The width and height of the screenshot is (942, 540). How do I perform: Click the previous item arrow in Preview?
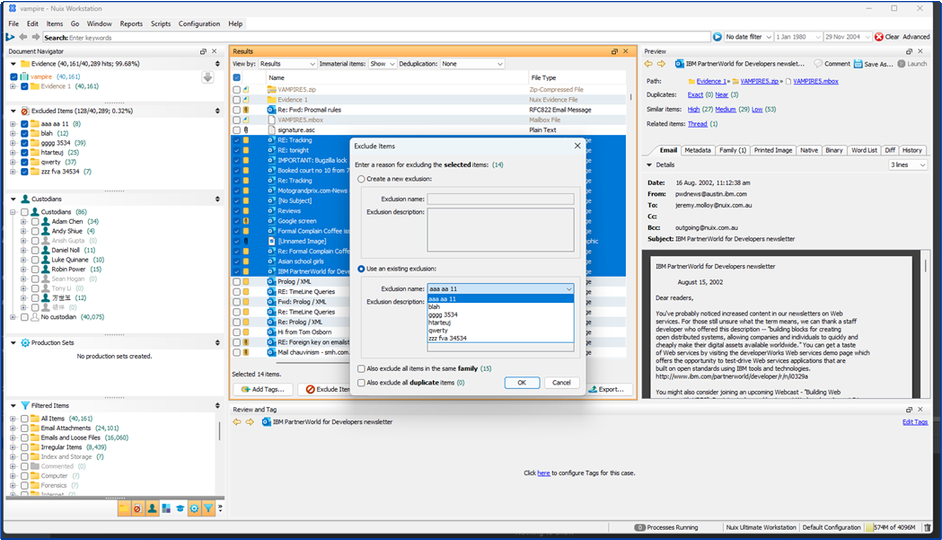(648, 64)
